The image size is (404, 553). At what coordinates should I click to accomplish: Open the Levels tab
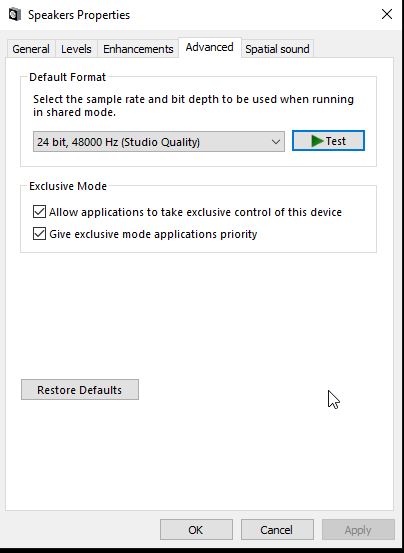point(76,49)
